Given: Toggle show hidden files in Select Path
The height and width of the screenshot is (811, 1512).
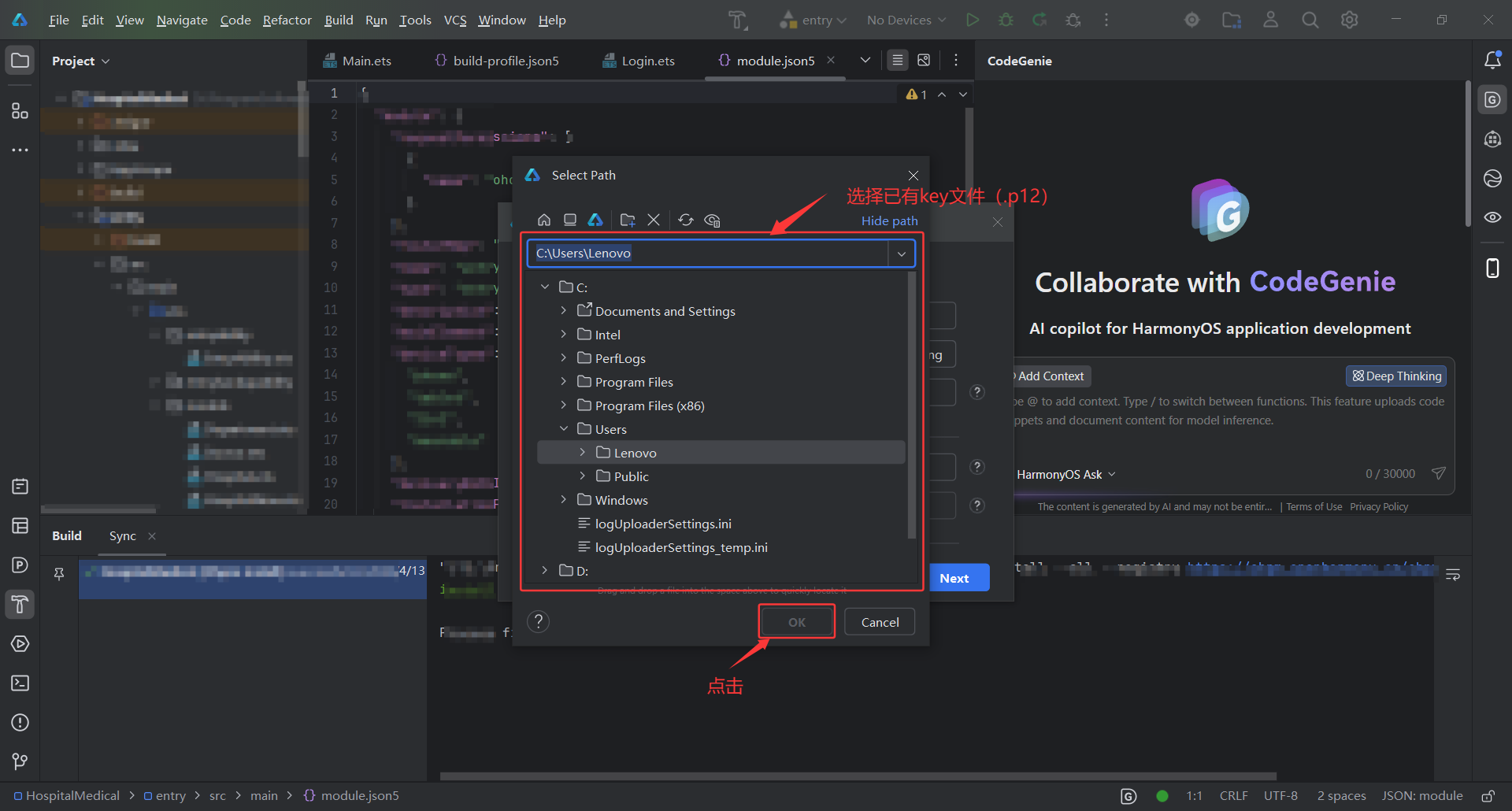Looking at the screenshot, I should tap(712, 220).
